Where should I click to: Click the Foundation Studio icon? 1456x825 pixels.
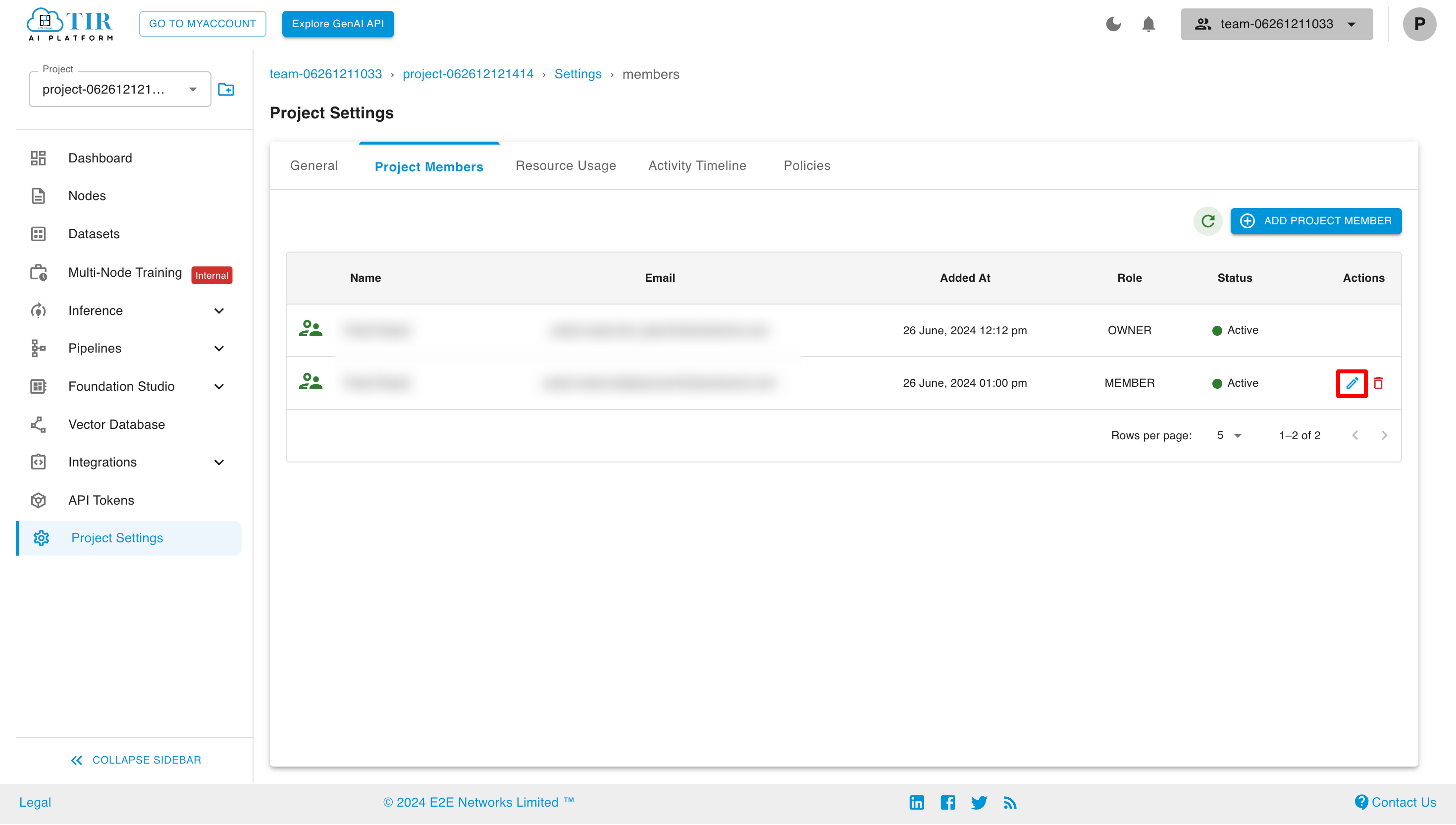click(x=38, y=386)
